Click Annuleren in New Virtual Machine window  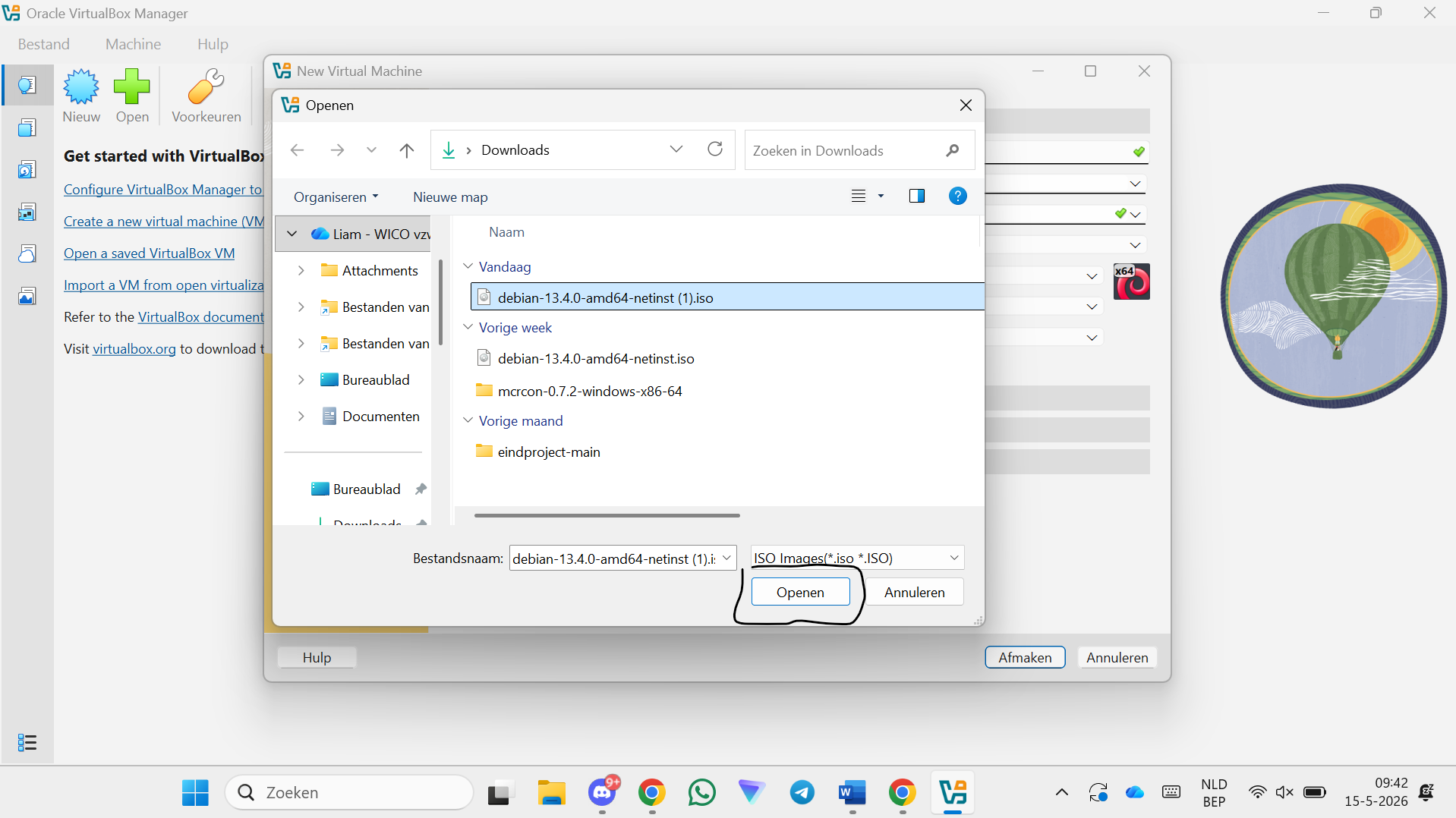click(1117, 658)
